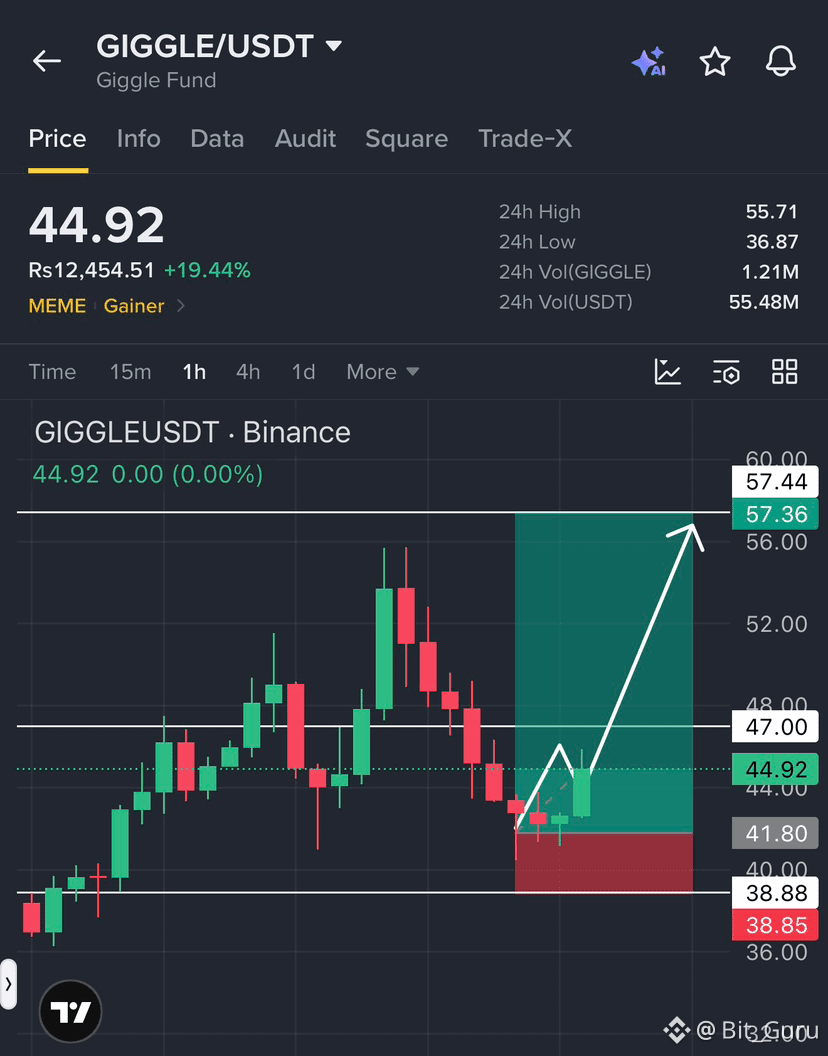Tap the Gainer tag
Screen dimensions: 828x1056
click(134, 306)
